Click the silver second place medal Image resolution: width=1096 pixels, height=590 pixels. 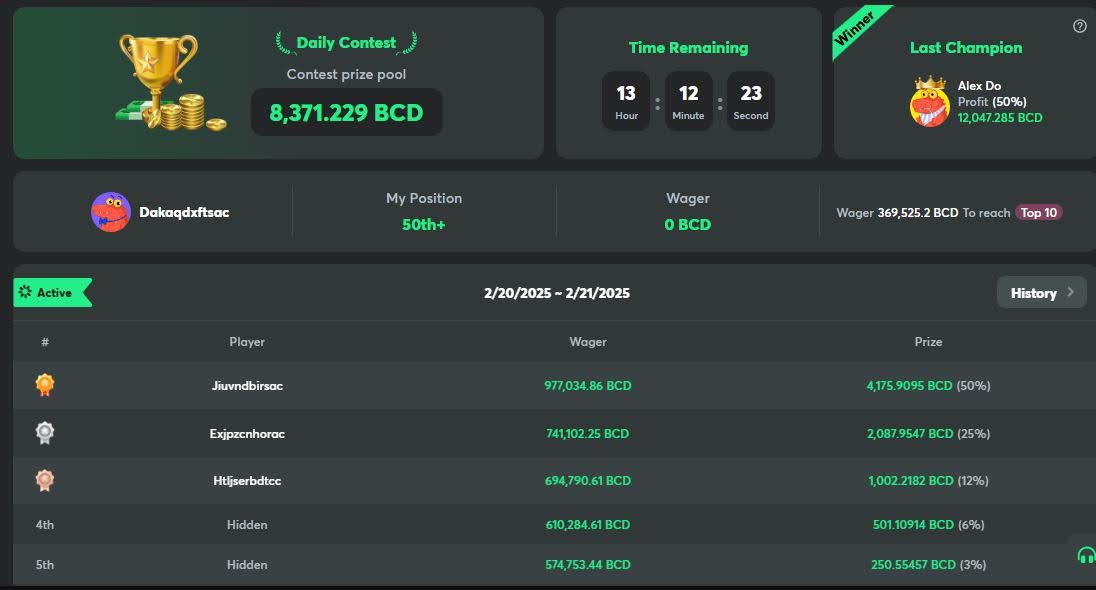click(44, 433)
